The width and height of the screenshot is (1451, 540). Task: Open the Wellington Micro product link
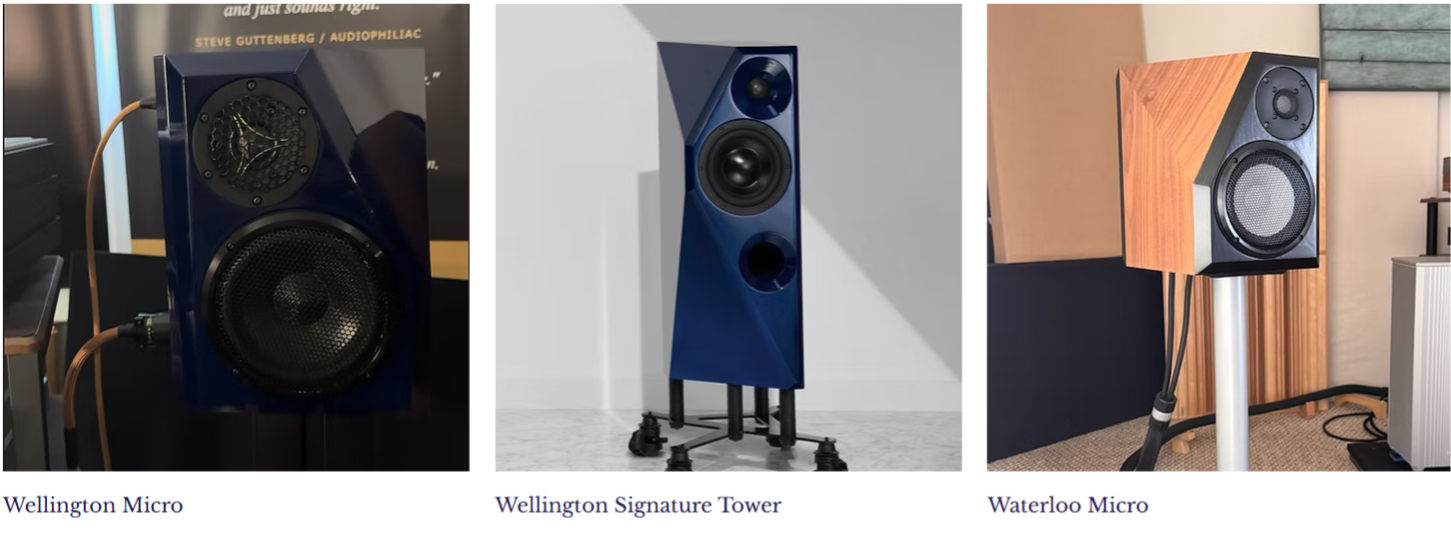tap(93, 505)
